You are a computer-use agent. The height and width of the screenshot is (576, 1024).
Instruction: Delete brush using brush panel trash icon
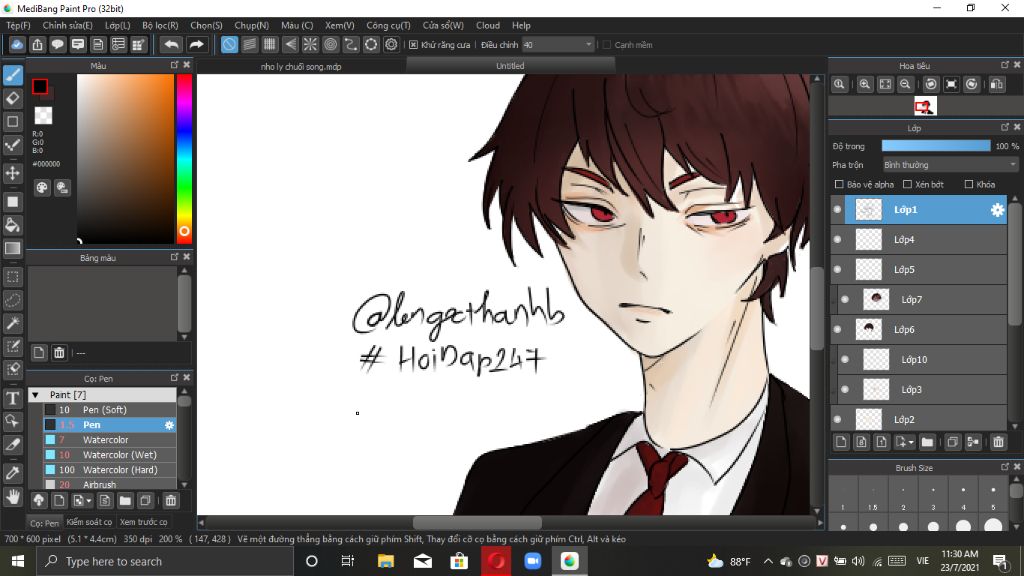(x=170, y=501)
